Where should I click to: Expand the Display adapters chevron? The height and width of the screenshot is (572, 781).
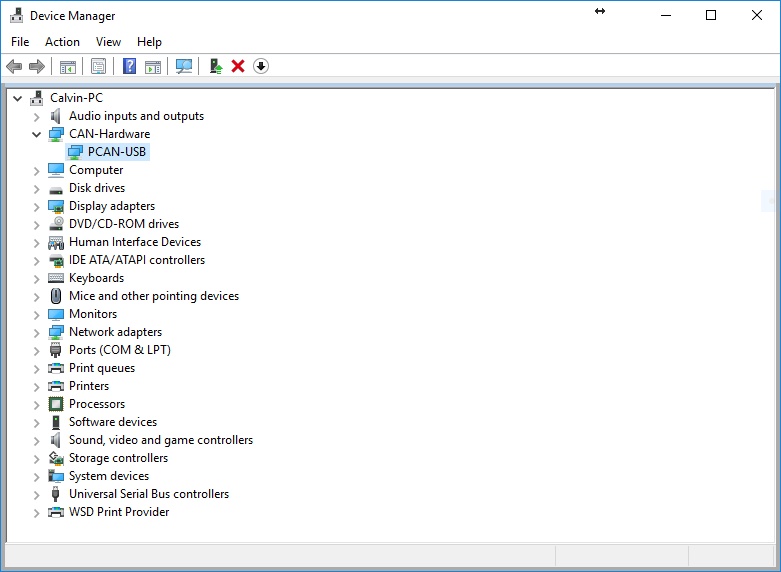pos(36,207)
